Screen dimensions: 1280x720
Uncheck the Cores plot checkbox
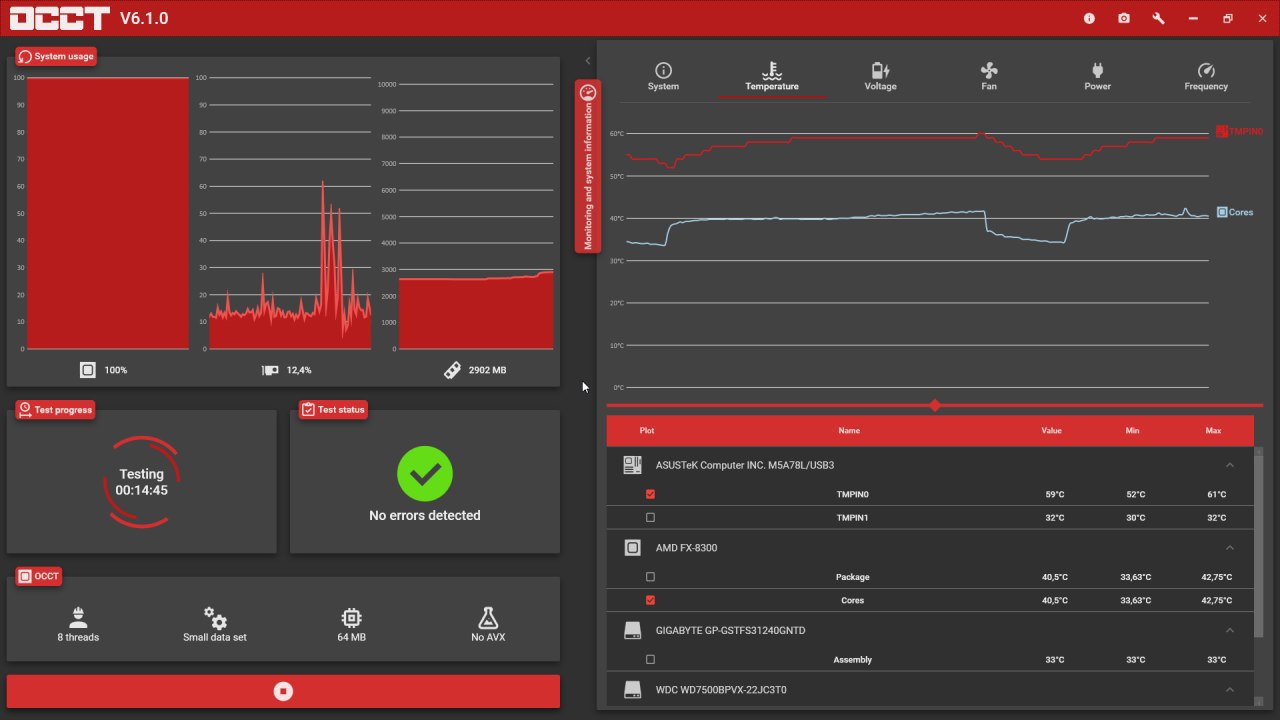pyautogui.click(x=651, y=600)
